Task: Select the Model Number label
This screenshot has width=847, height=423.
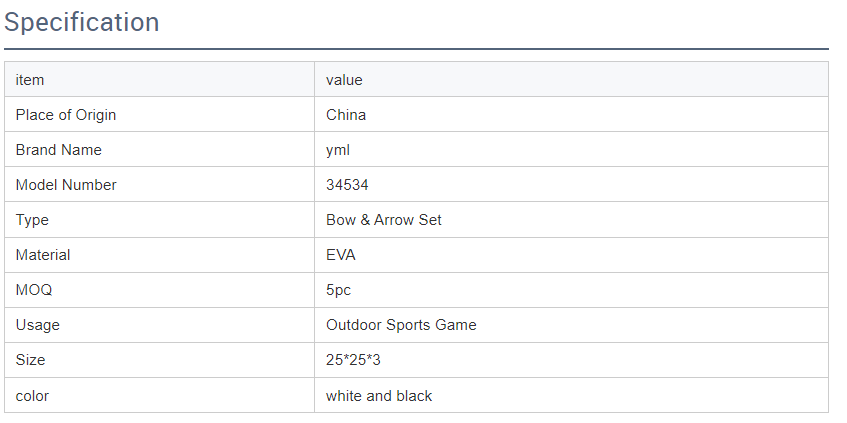Action: [66, 185]
